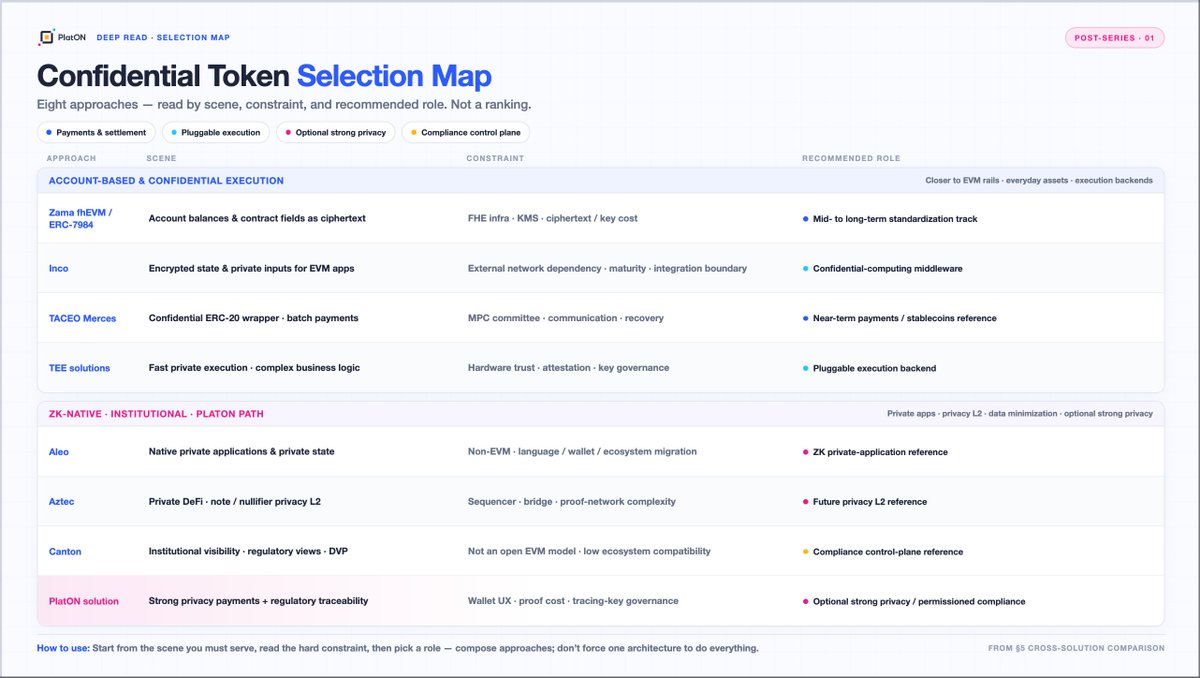Click the CONSTRAINT column header
The width and height of the screenshot is (1200, 678).
(495, 158)
